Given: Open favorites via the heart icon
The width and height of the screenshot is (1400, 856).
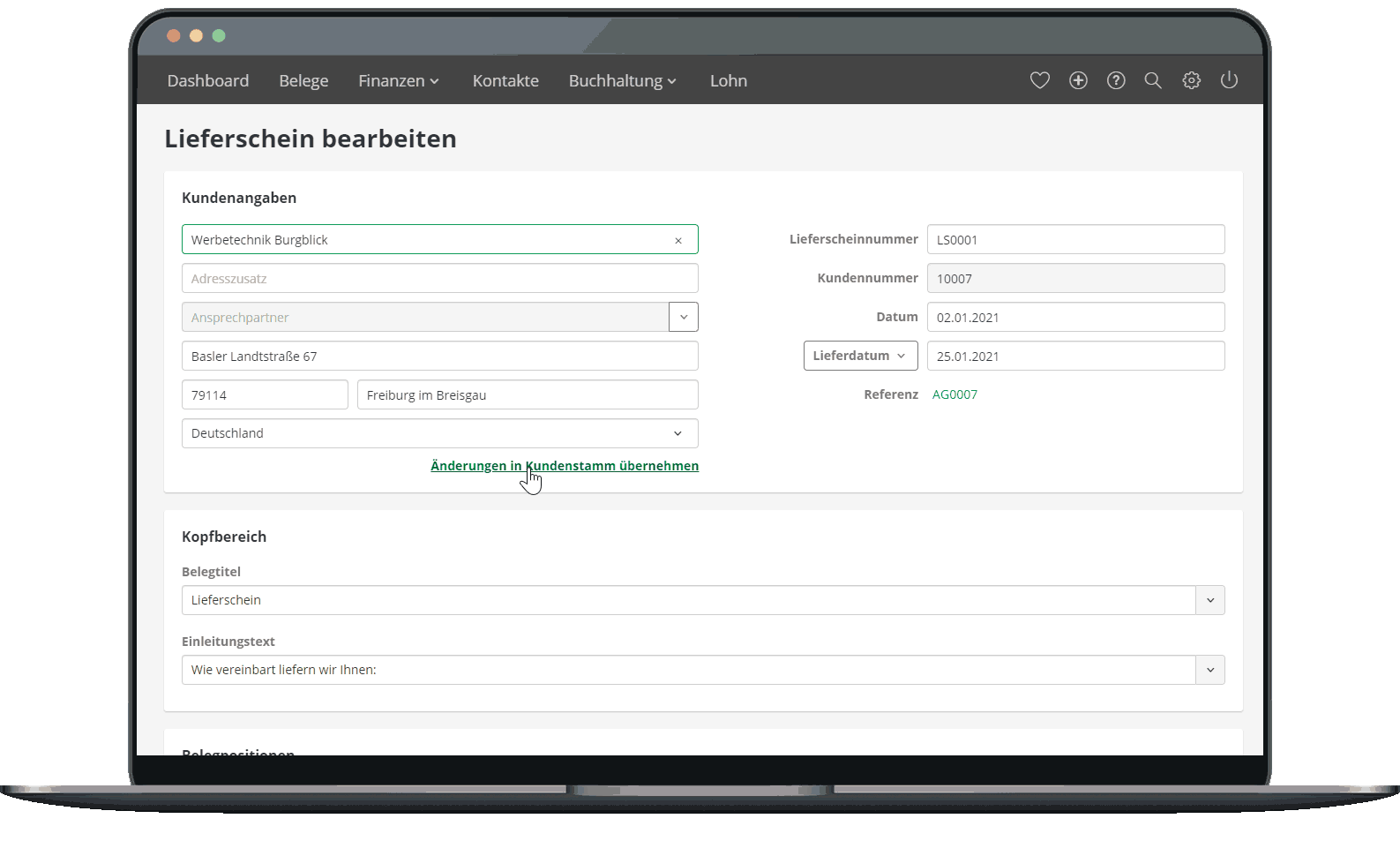Looking at the screenshot, I should coord(1039,80).
